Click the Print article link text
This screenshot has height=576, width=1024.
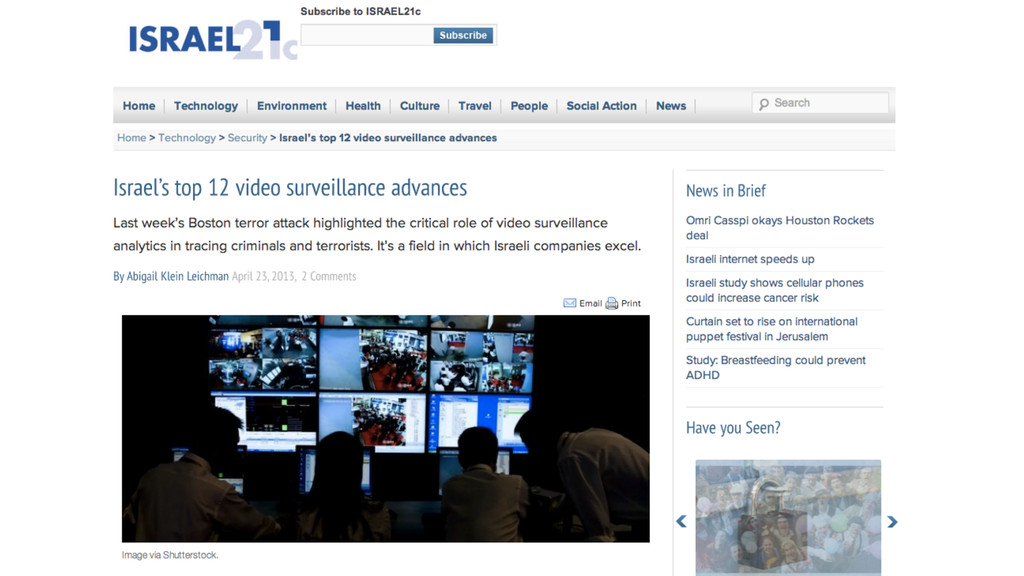click(x=631, y=303)
